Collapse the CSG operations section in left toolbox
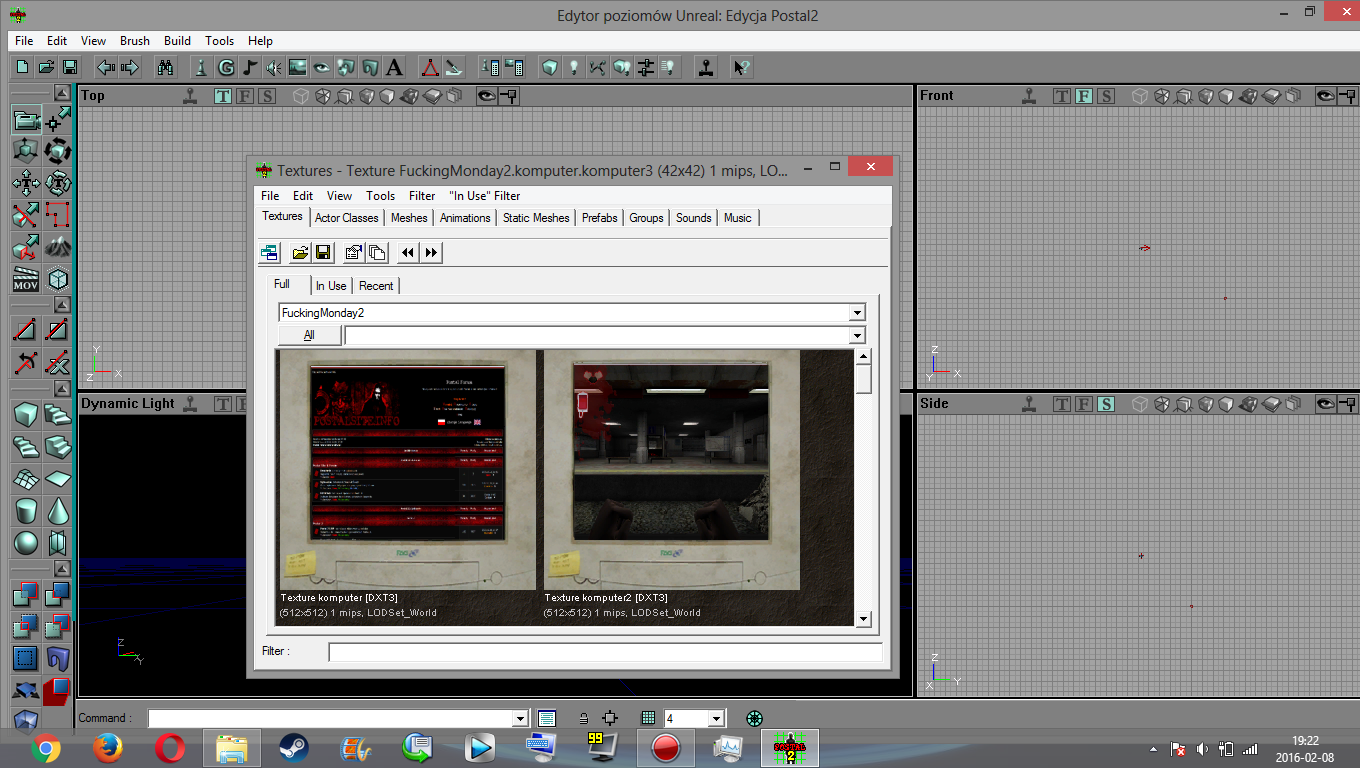 pyautogui.click(x=62, y=571)
